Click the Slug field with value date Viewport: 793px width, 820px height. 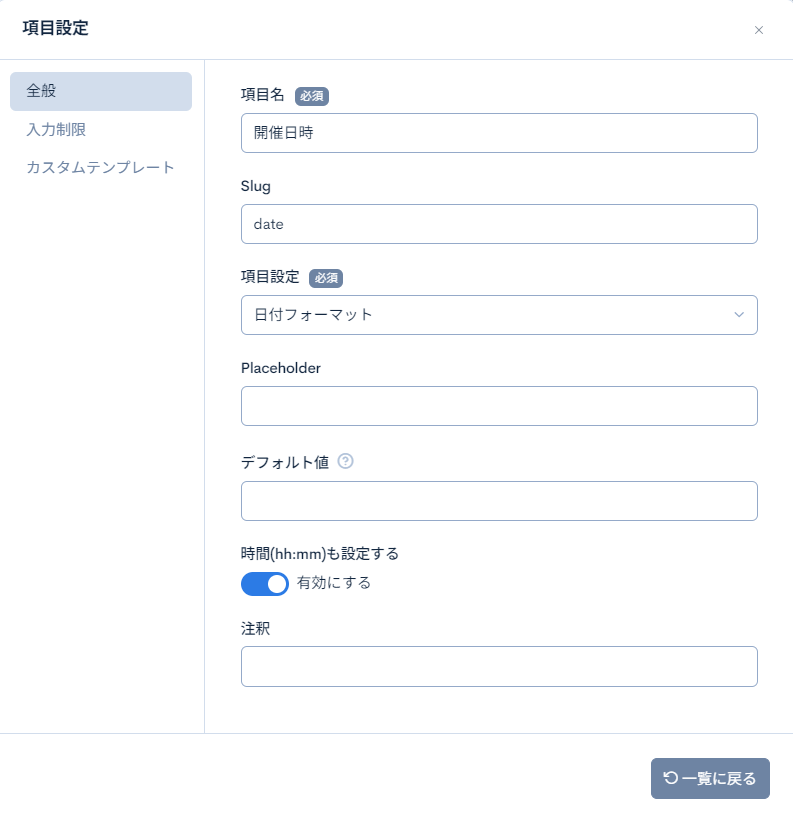(498, 224)
